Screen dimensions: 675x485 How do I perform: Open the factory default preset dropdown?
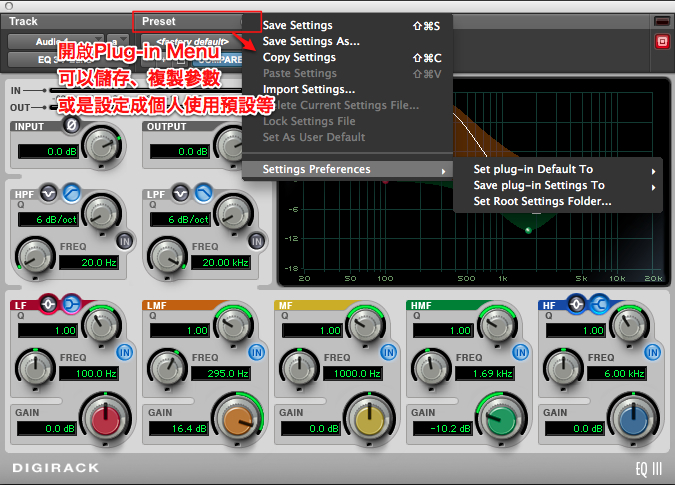(192, 42)
